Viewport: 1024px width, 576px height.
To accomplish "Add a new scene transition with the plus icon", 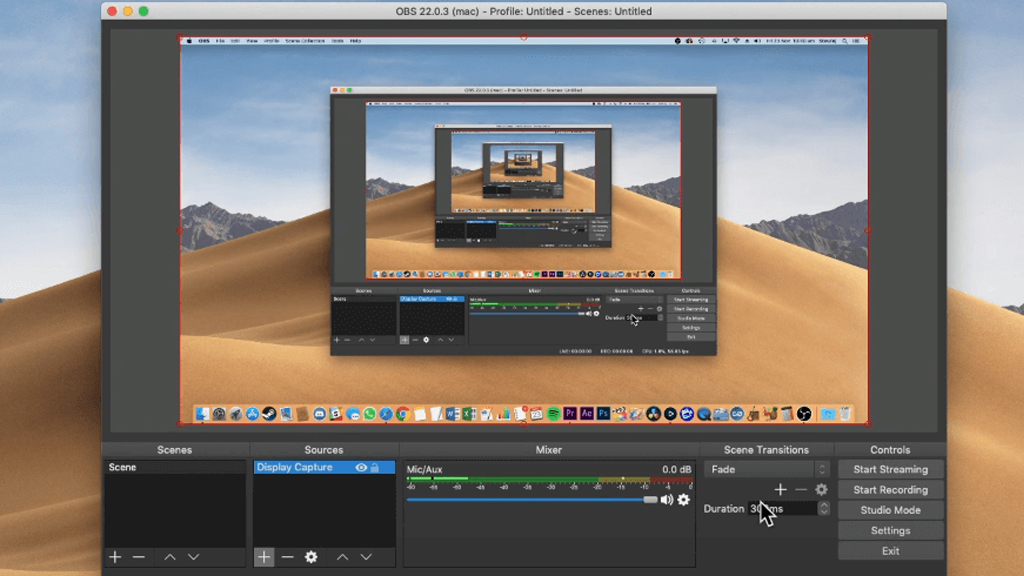I will tap(780, 489).
